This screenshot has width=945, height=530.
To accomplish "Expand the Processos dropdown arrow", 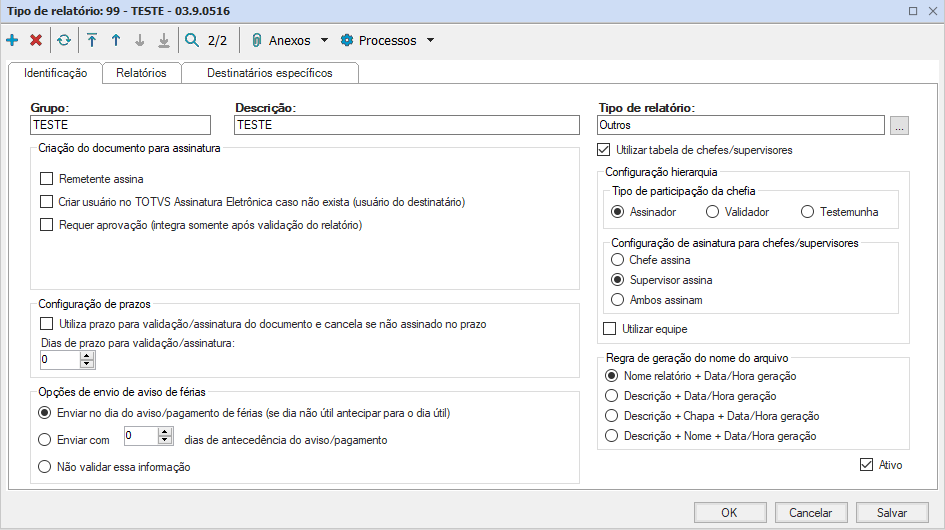I will [x=430, y=40].
